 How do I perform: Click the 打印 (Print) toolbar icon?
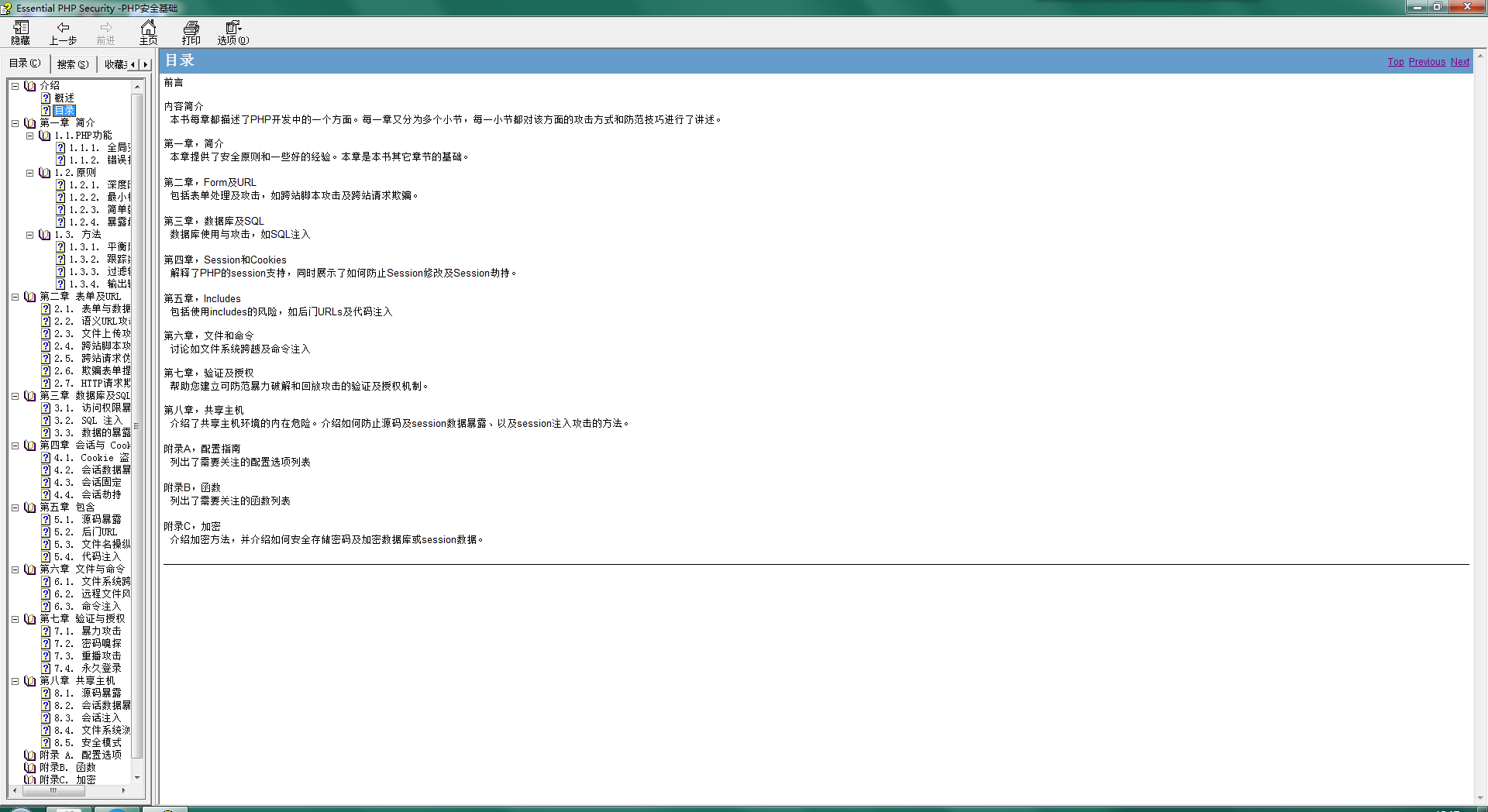click(191, 33)
